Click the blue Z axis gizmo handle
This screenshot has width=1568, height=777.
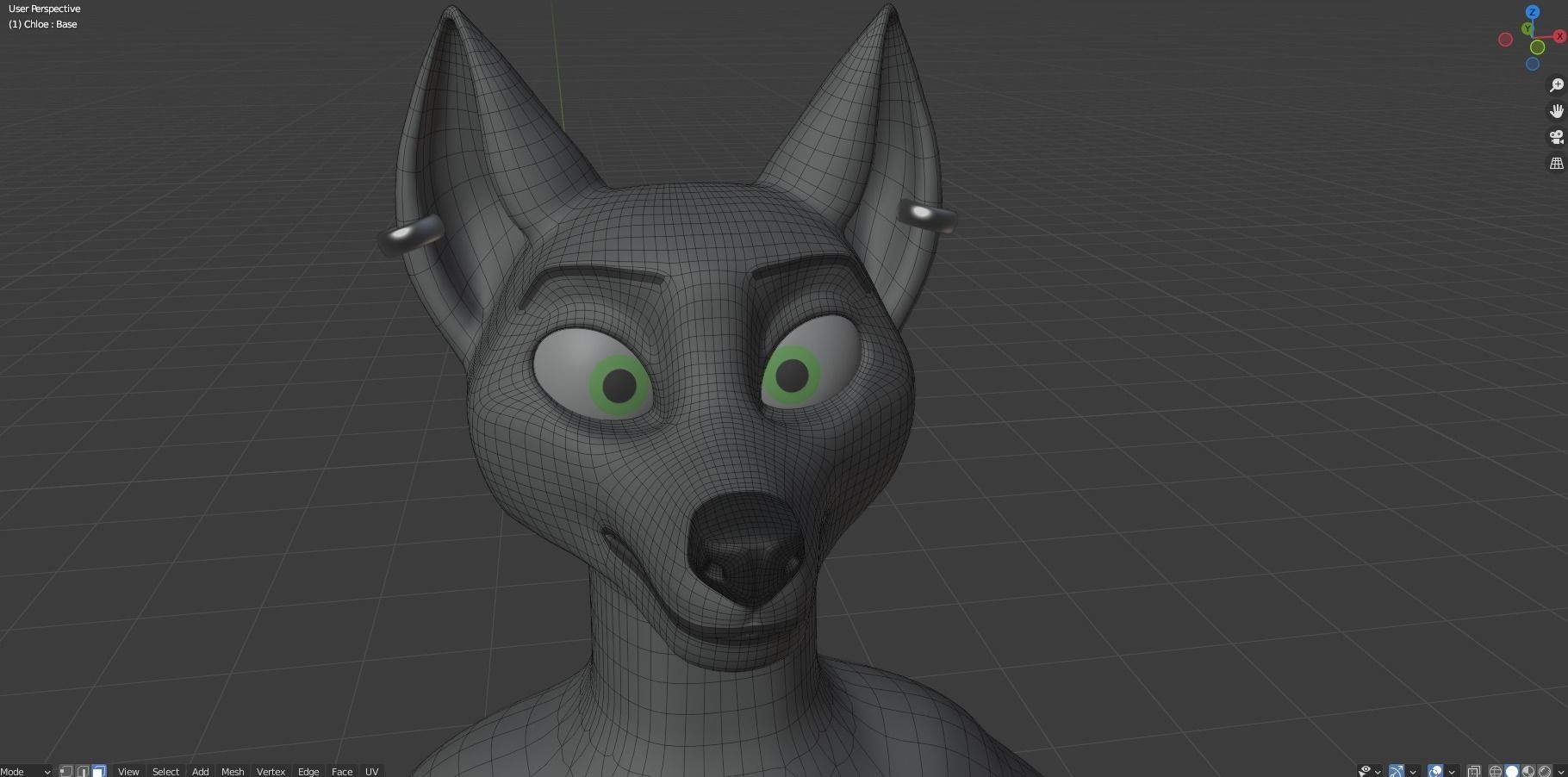[1532, 12]
